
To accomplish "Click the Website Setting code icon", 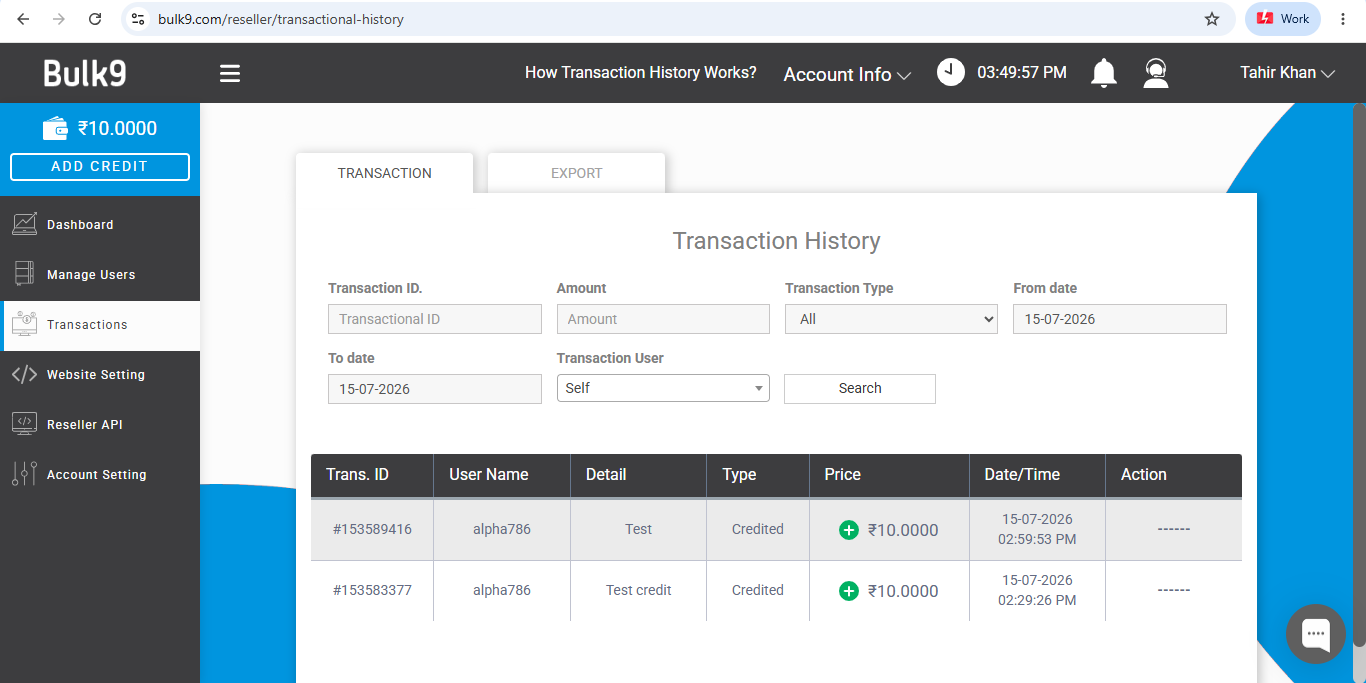I will click(25, 374).
